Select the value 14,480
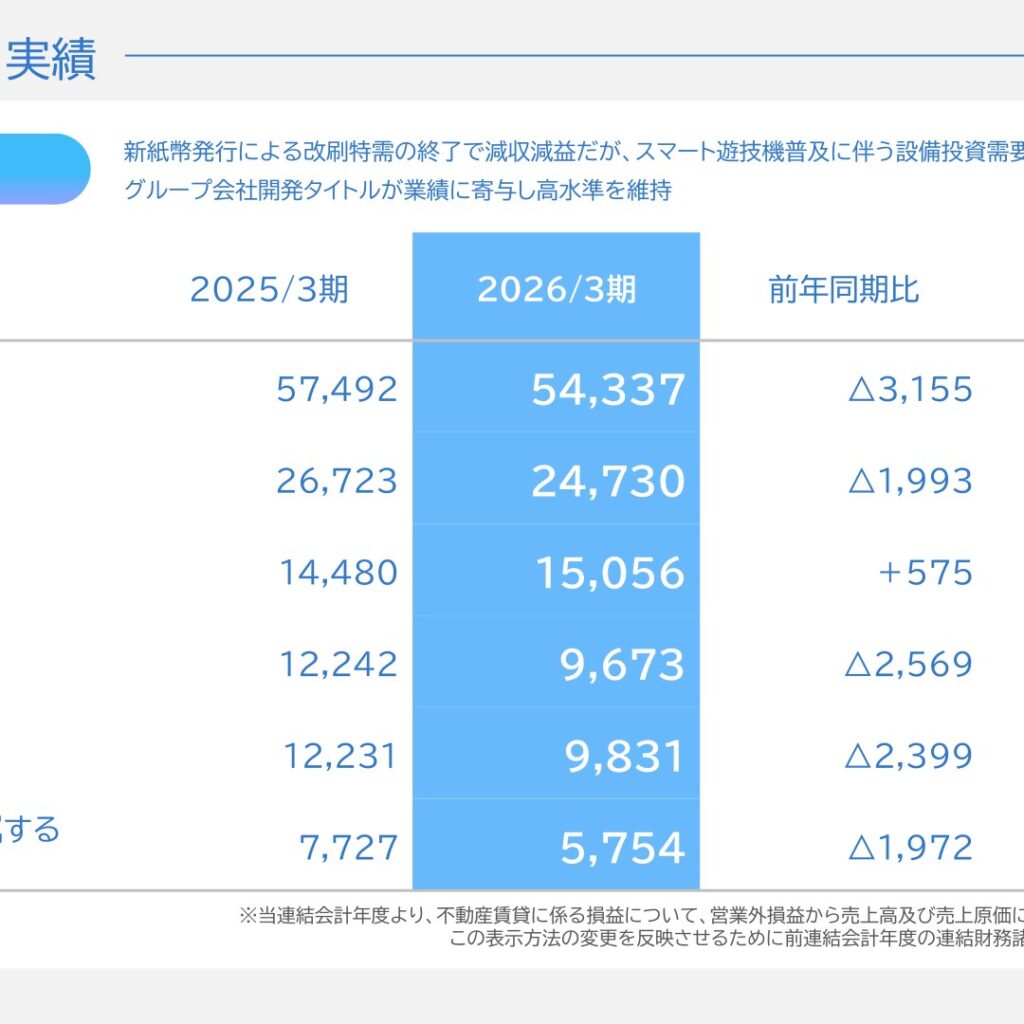The height and width of the screenshot is (1024, 1024). (338, 573)
